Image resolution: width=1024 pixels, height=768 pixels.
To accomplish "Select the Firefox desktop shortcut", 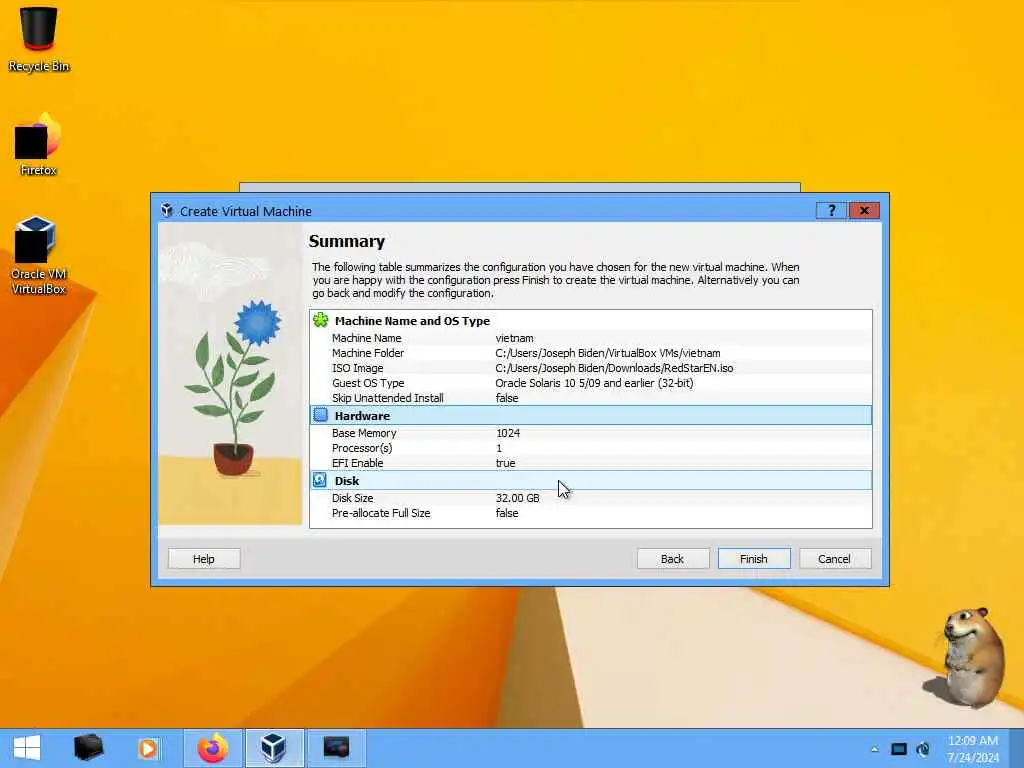I will [39, 145].
